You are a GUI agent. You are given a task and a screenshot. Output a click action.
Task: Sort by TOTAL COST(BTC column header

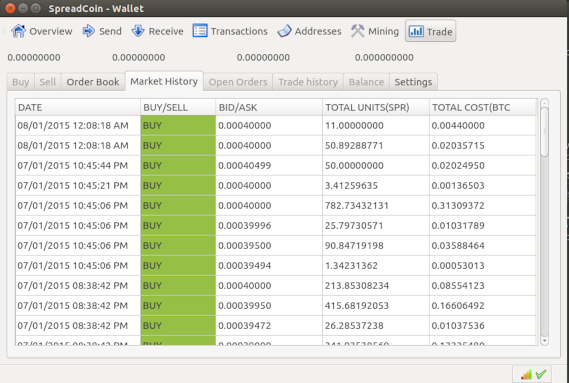click(x=483, y=107)
